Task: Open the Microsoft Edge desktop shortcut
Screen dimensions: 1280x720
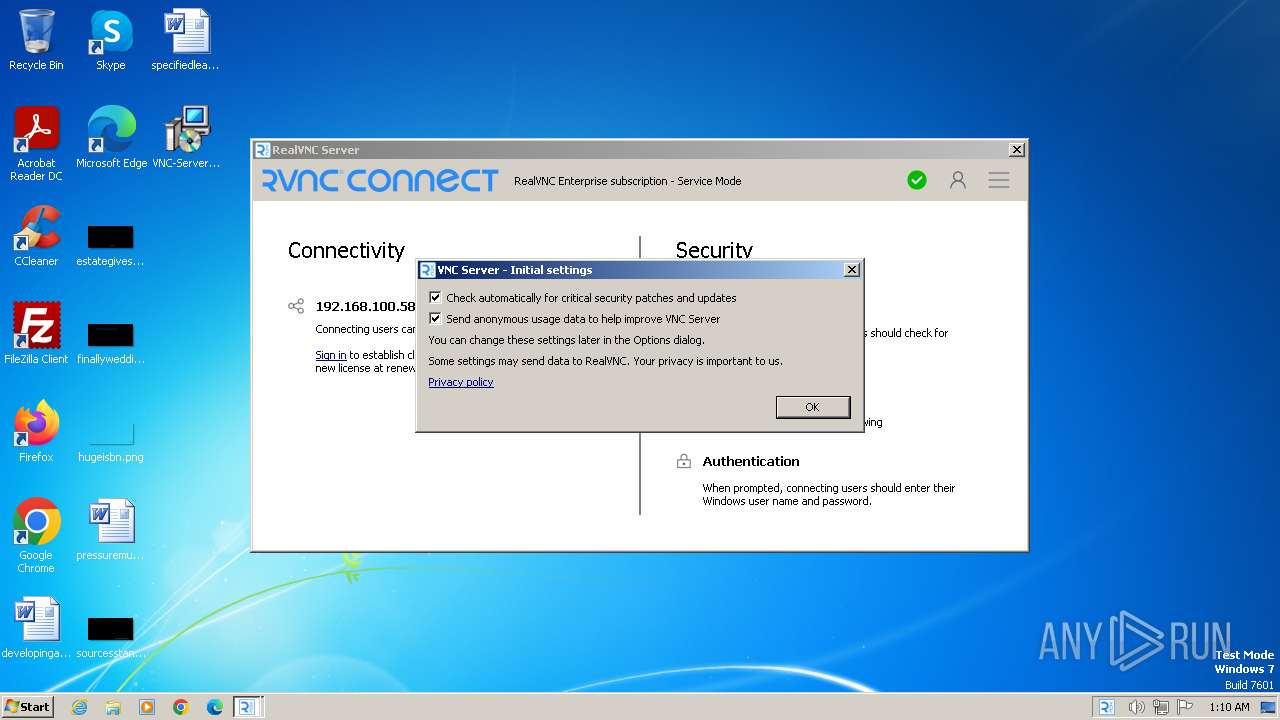Action: tap(111, 138)
